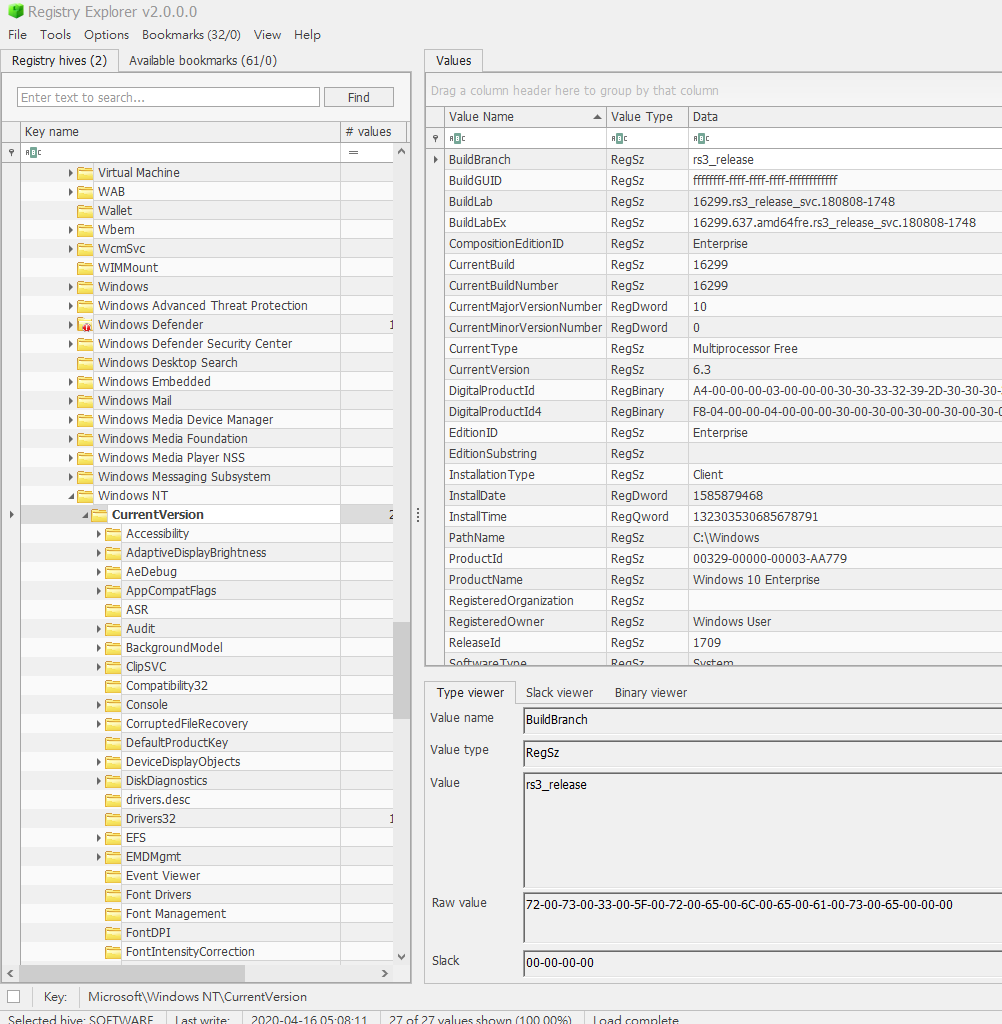Toggle the checkbox beside the Key label
This screenshot has height=1024, width=1002.
click(14, 997)
